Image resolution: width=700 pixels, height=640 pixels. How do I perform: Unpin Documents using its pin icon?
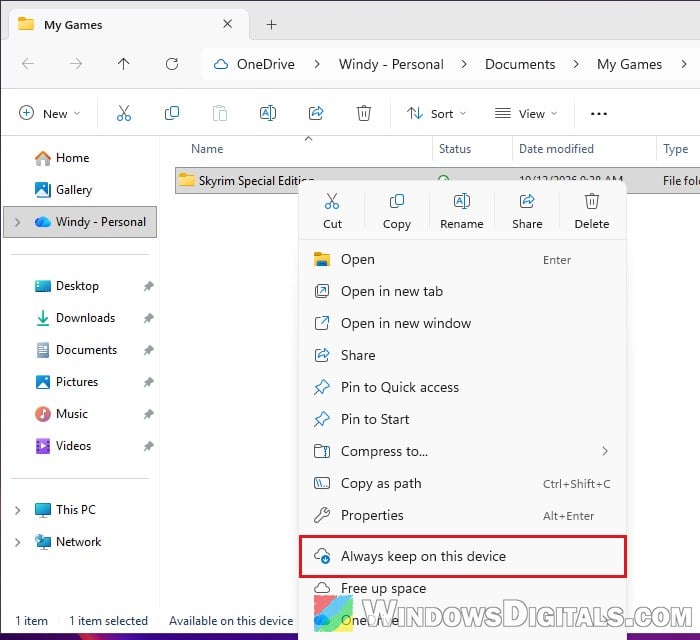point(148,350)
